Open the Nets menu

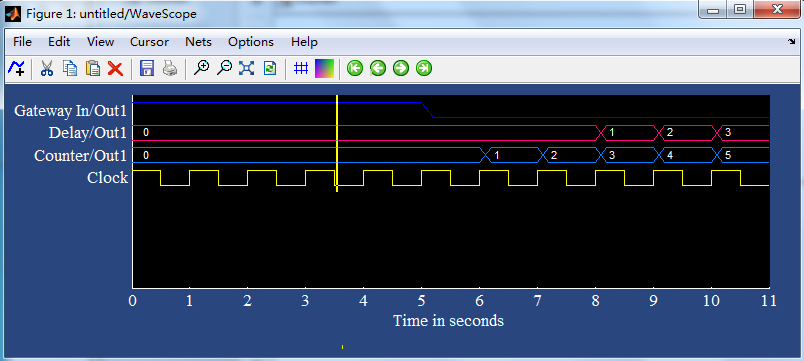pos(198,42)
